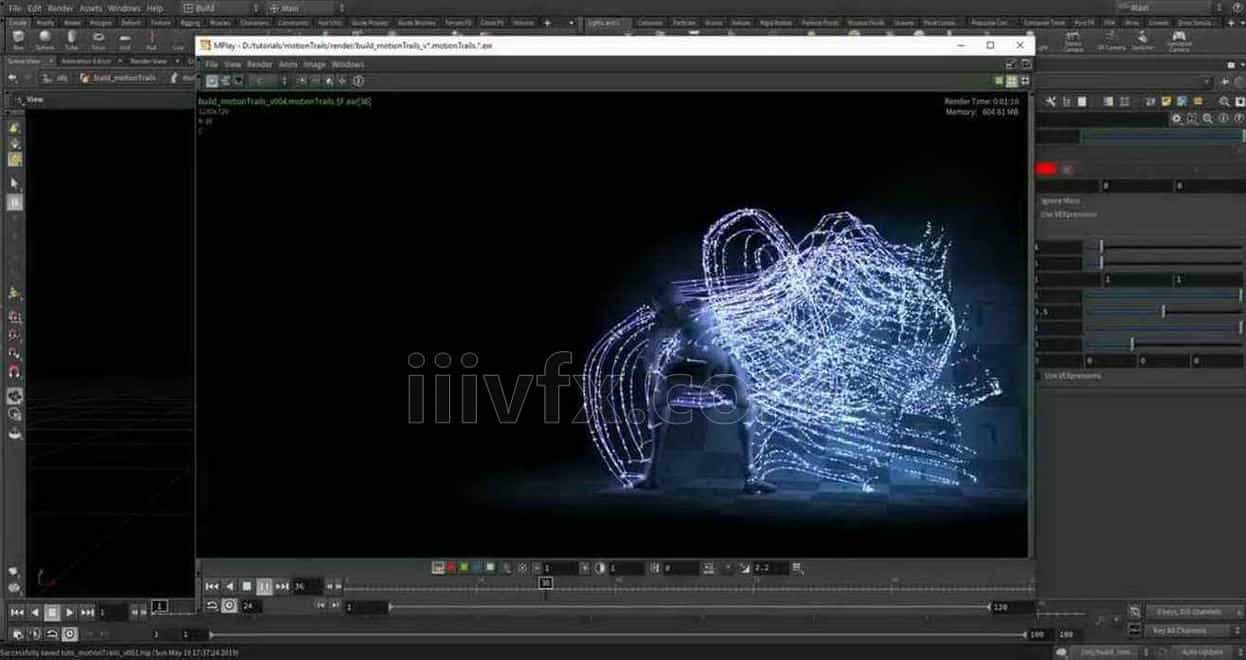Click the info circle icon in MPlay toolbar
1246x660 pixels.
point(358,81)
